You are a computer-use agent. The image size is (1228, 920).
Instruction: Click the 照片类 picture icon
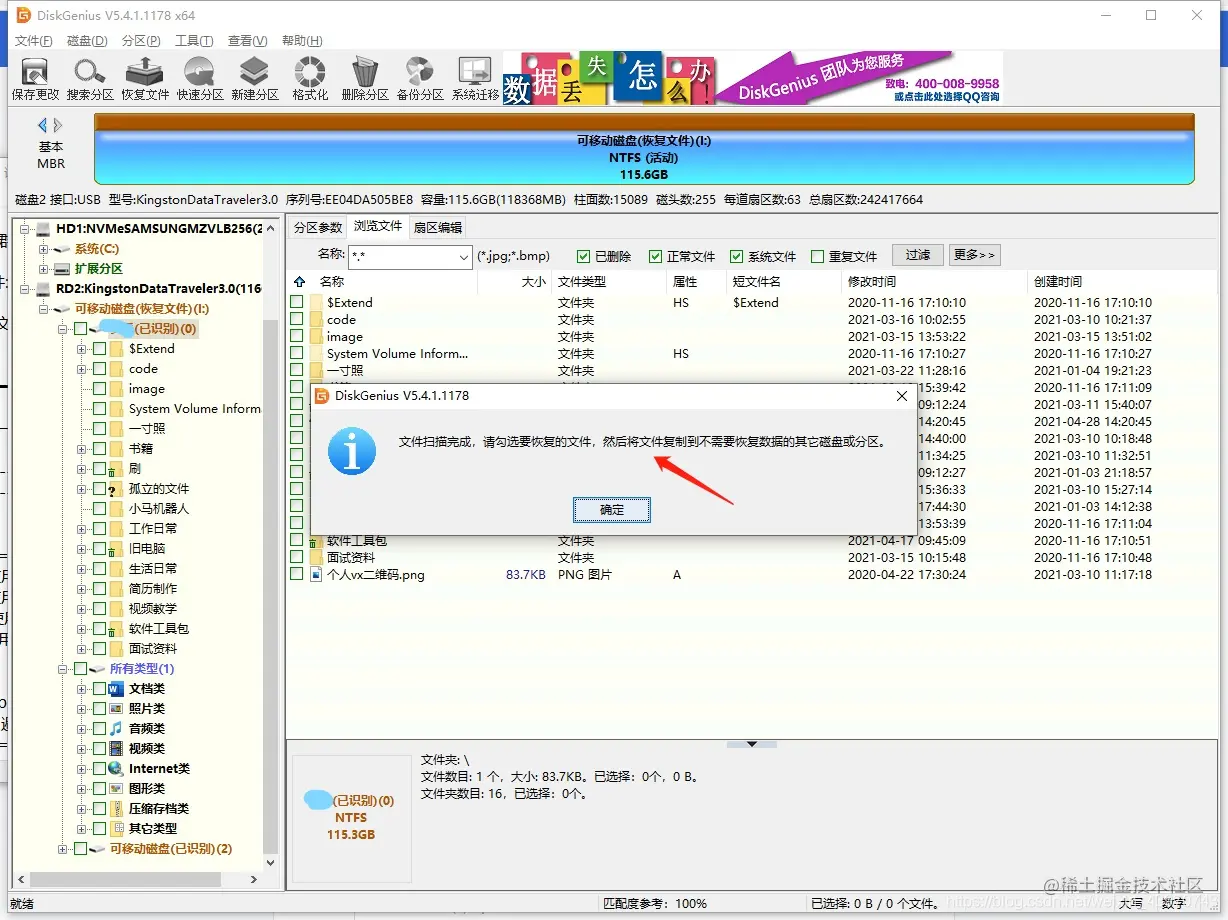pyautogui.click(x=116, y=709)
